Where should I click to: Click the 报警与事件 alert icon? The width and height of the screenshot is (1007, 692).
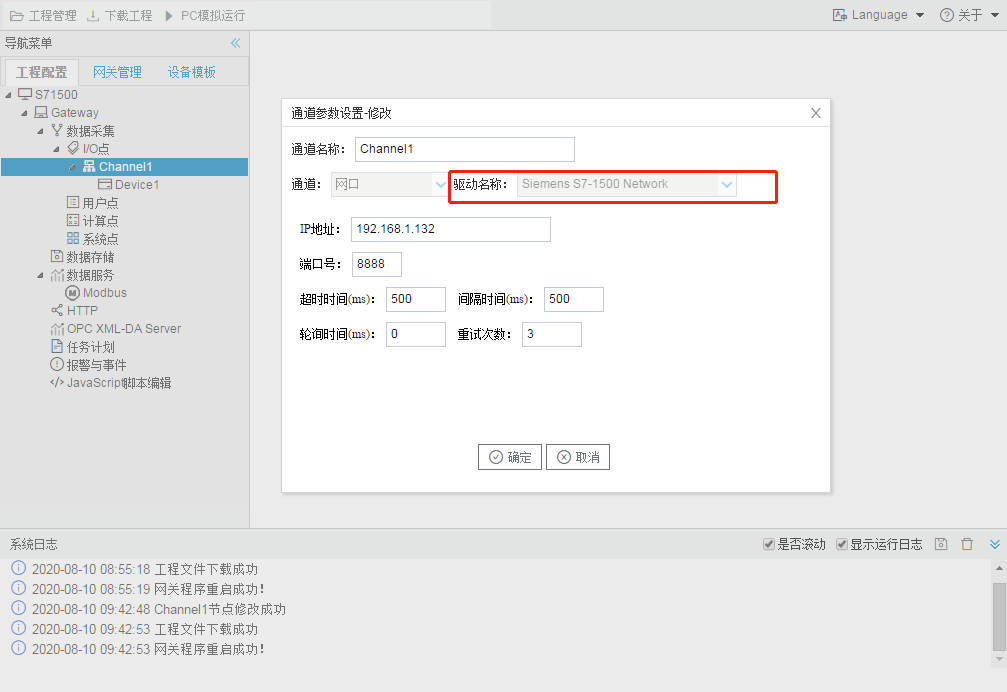coord(57,365)
